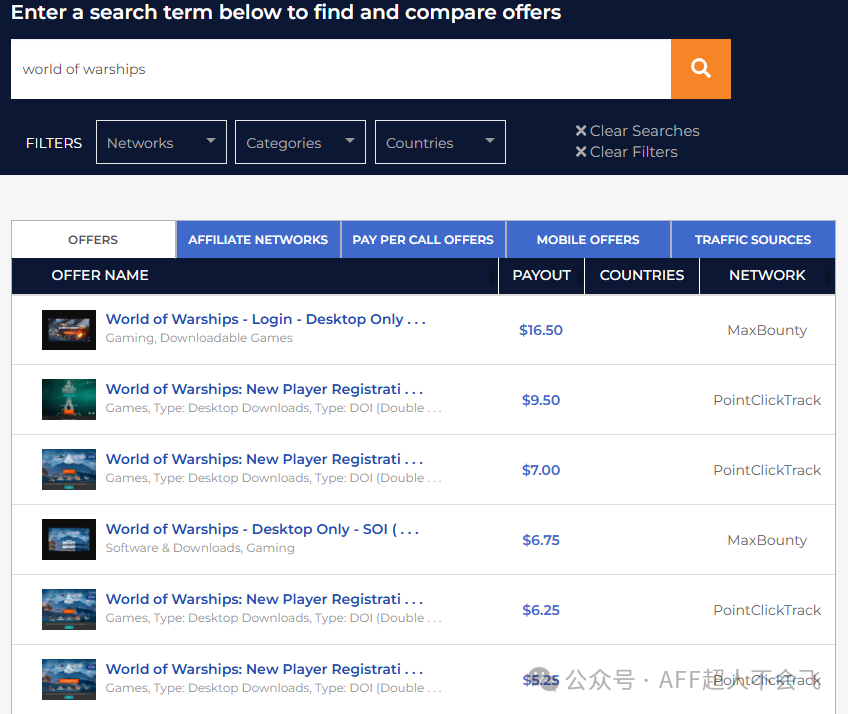This screenshot has width=848, height=714.
Task: Open the Traffic Sources tab
Action: pyautogui.click(x=753, y=240)
